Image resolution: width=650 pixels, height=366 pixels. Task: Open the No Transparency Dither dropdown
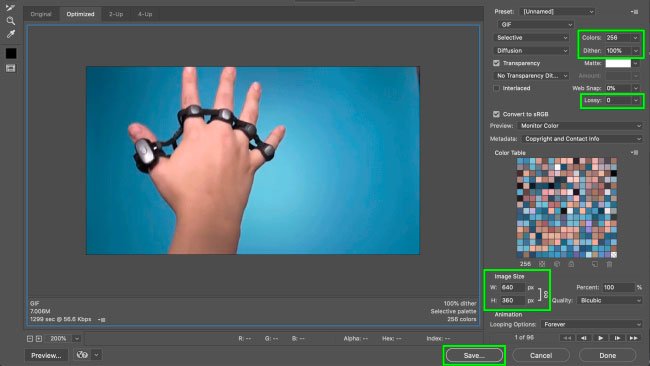[531, 75]
